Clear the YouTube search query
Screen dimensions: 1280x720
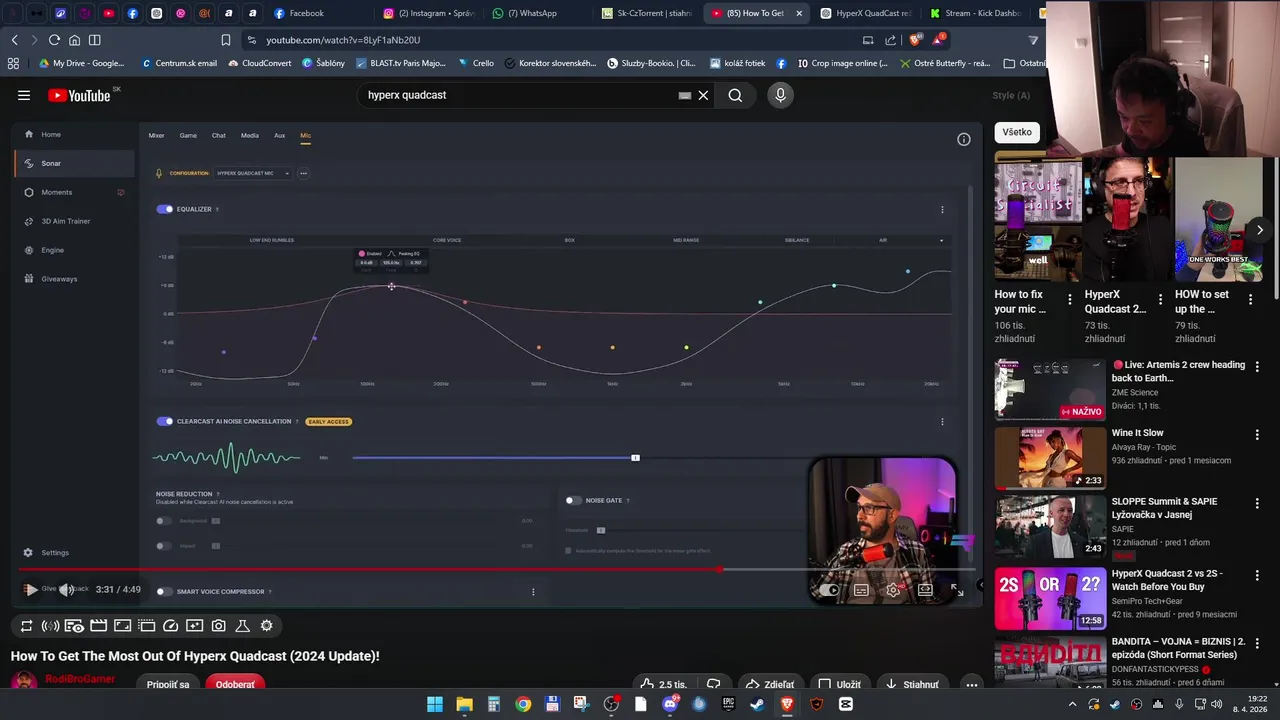tap(703, 95)
